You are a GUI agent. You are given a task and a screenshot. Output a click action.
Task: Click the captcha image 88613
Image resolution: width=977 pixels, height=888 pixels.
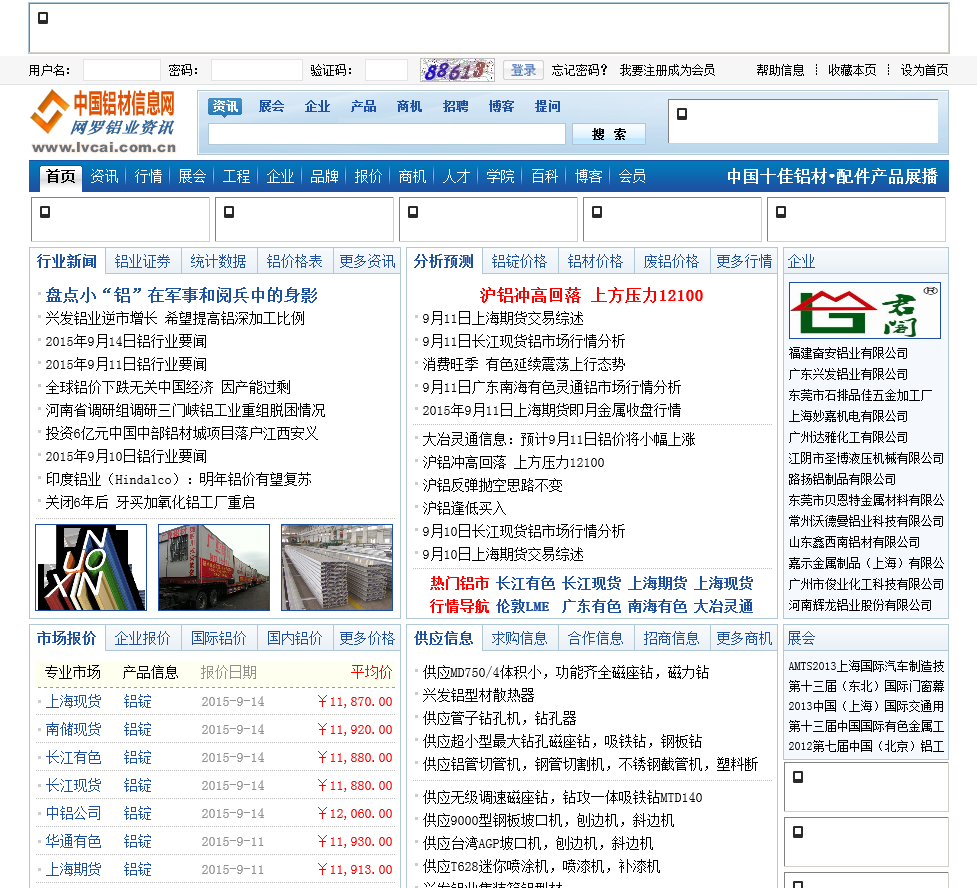pos(457,70)
